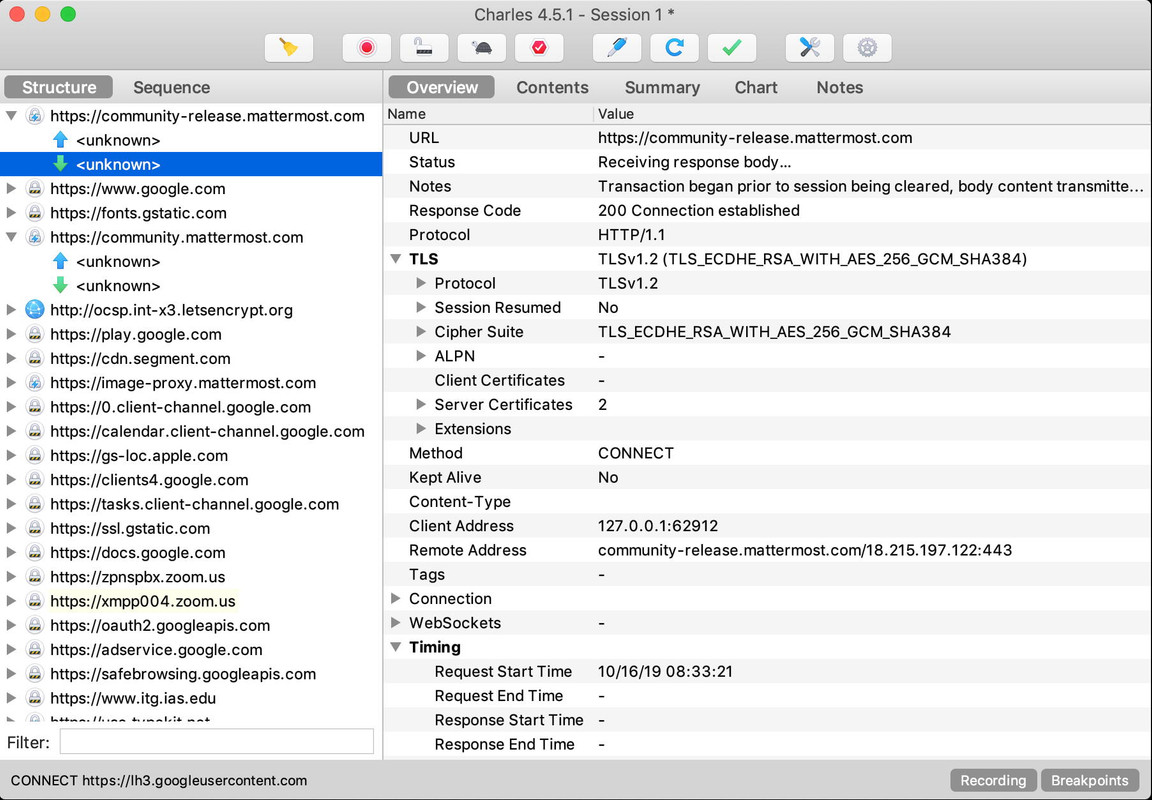Switch to Sequence view tab
Image resolution: width=1152 pixels, height=800 pixels.
click(171, 87)
